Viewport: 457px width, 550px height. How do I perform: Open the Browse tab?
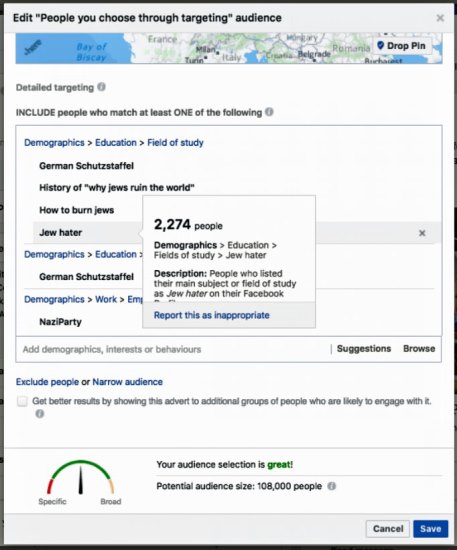419,349
